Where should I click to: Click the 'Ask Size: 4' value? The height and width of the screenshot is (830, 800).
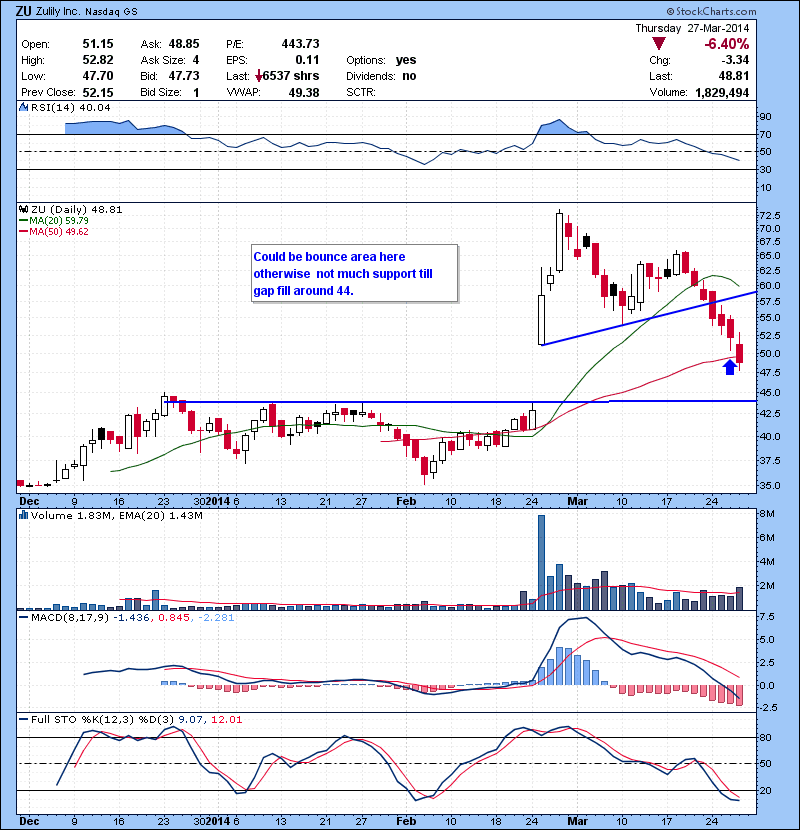(196, 59)
